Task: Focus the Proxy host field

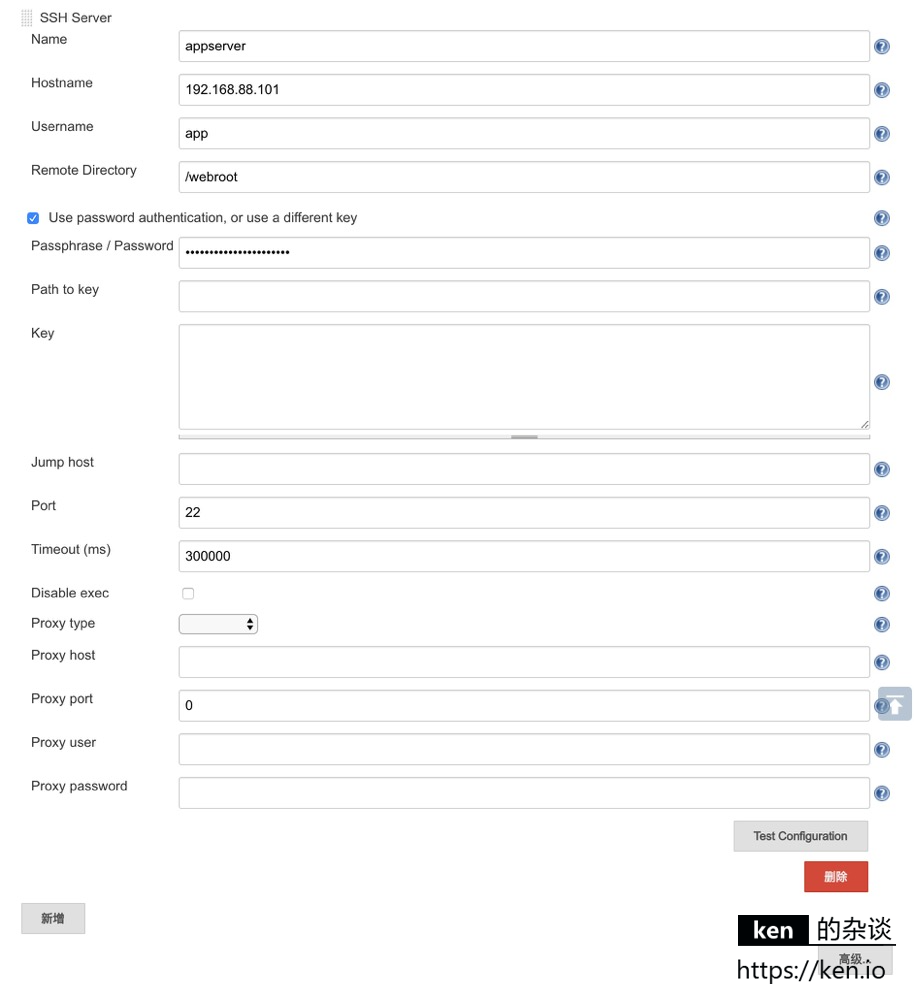Action: tap(524, 662)
